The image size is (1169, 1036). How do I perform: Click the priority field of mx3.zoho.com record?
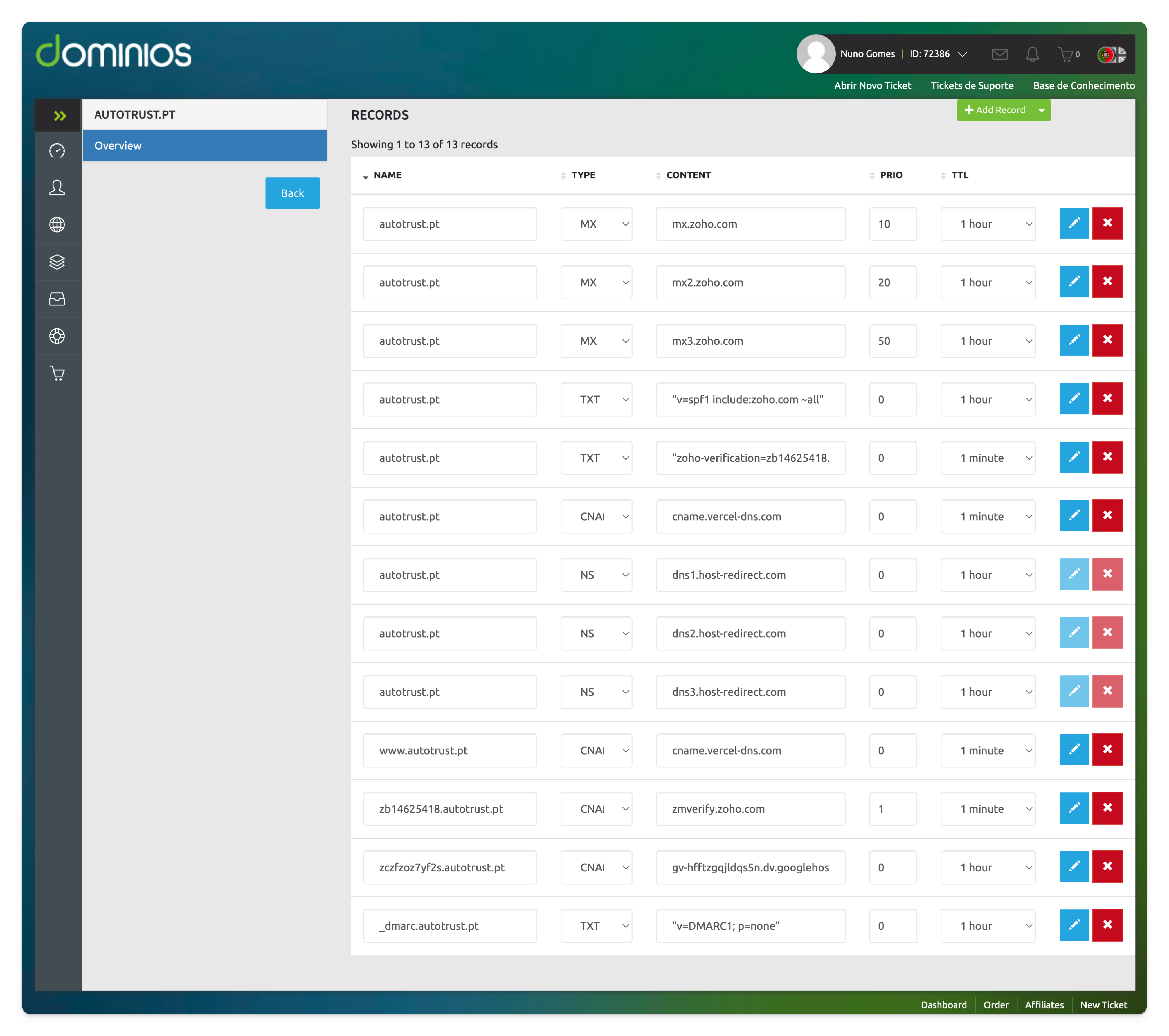(892, 341)
